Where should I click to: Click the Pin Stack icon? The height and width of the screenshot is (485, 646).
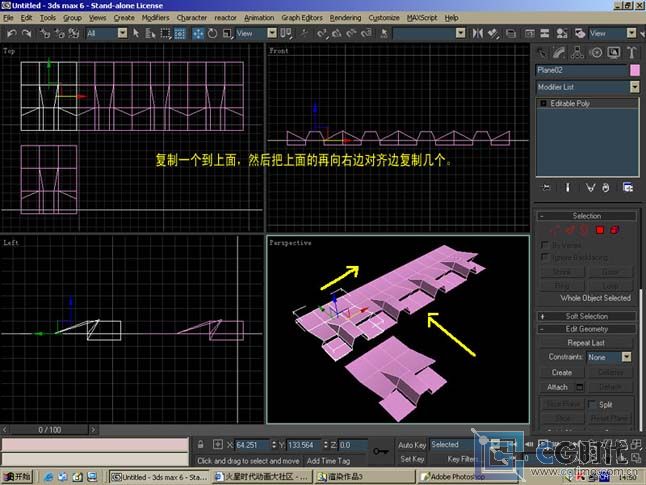[x=546, y=188]
